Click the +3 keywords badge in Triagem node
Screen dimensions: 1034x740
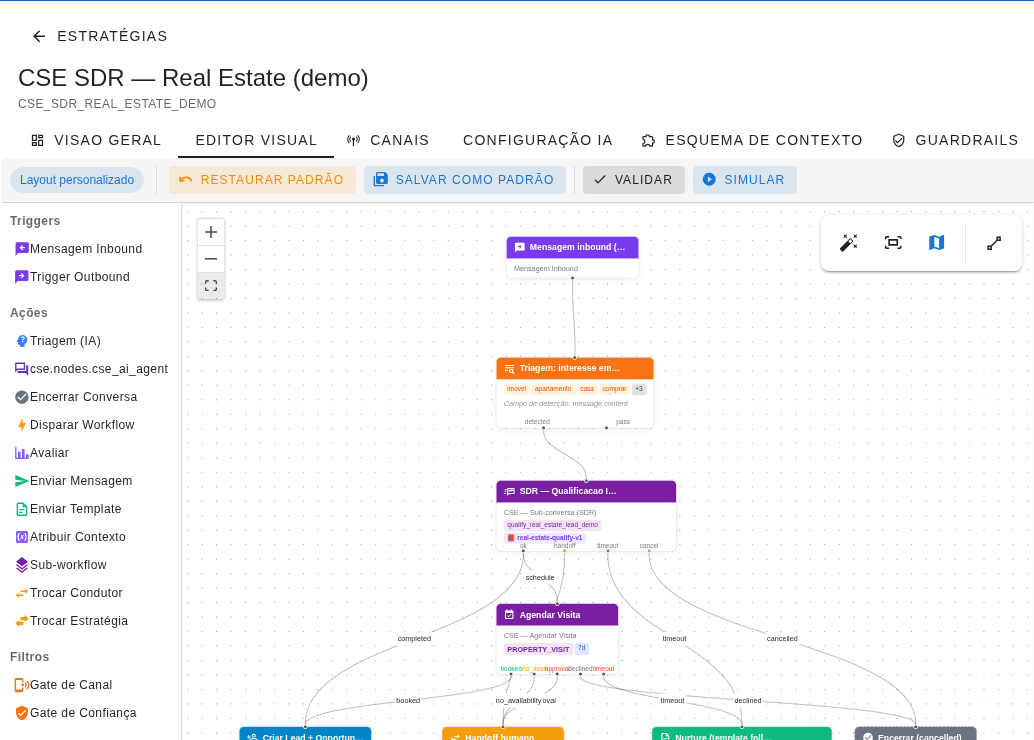click(x=639, y=389)
